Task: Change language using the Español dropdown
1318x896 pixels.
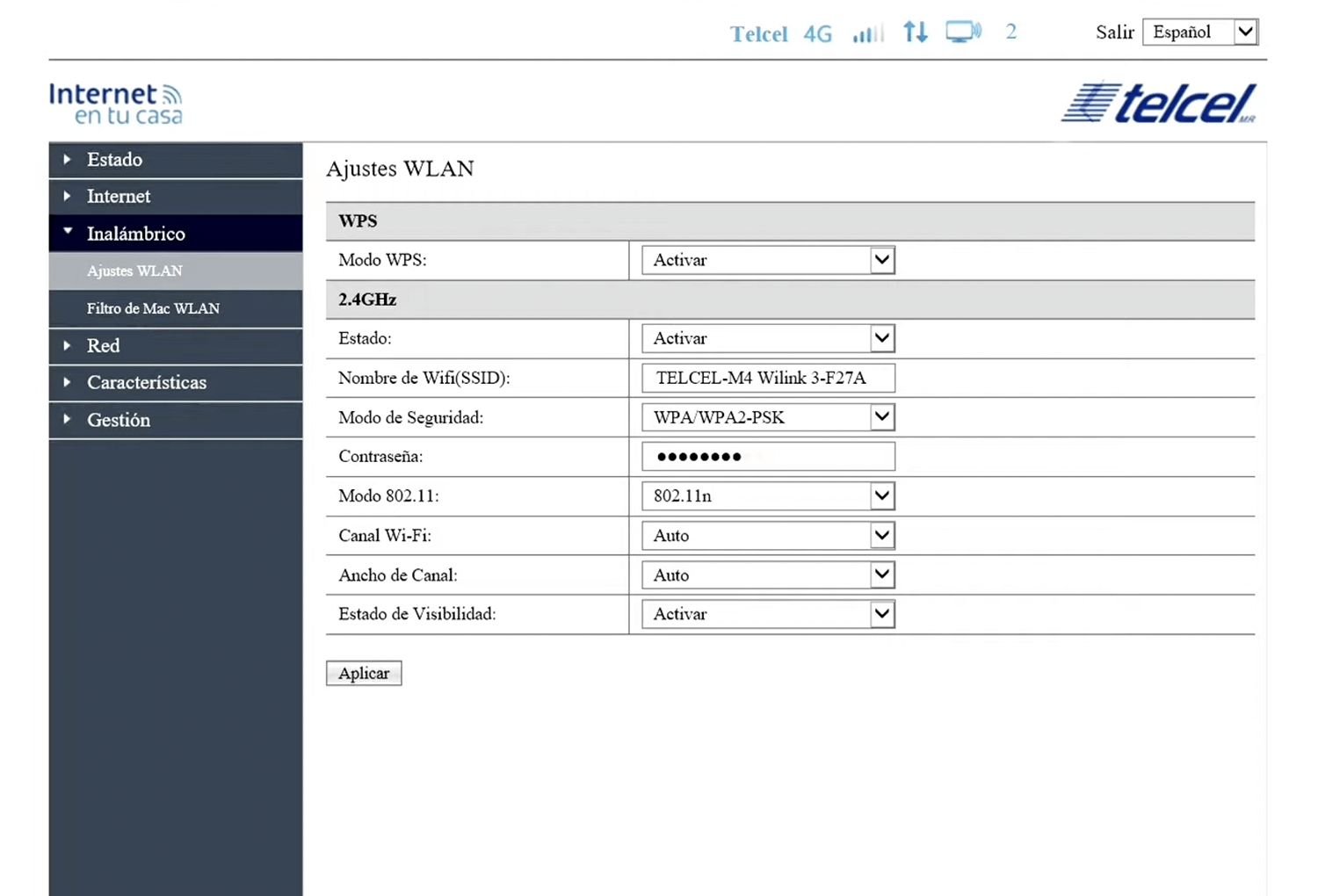Action: pos(1200,33)
